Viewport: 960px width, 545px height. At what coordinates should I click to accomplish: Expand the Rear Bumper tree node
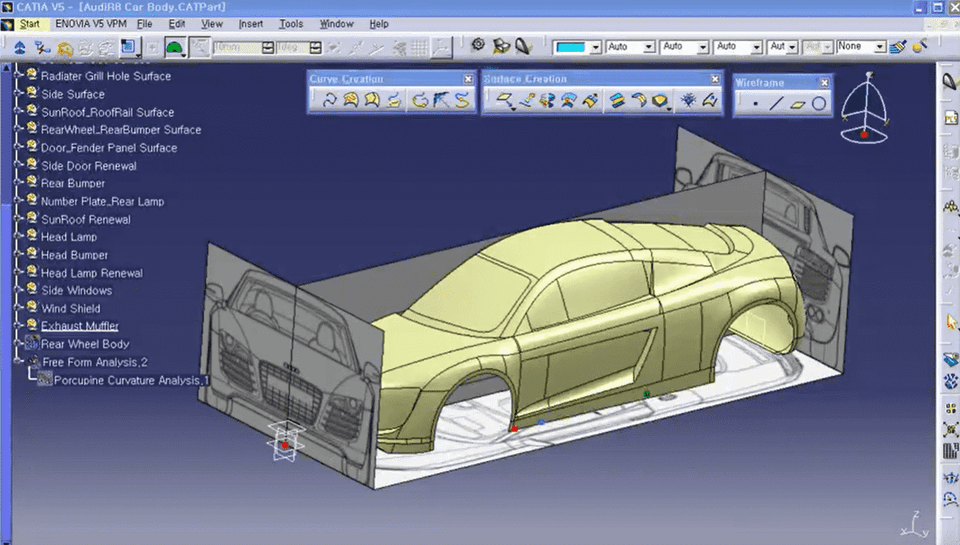[x=18, y=182]
